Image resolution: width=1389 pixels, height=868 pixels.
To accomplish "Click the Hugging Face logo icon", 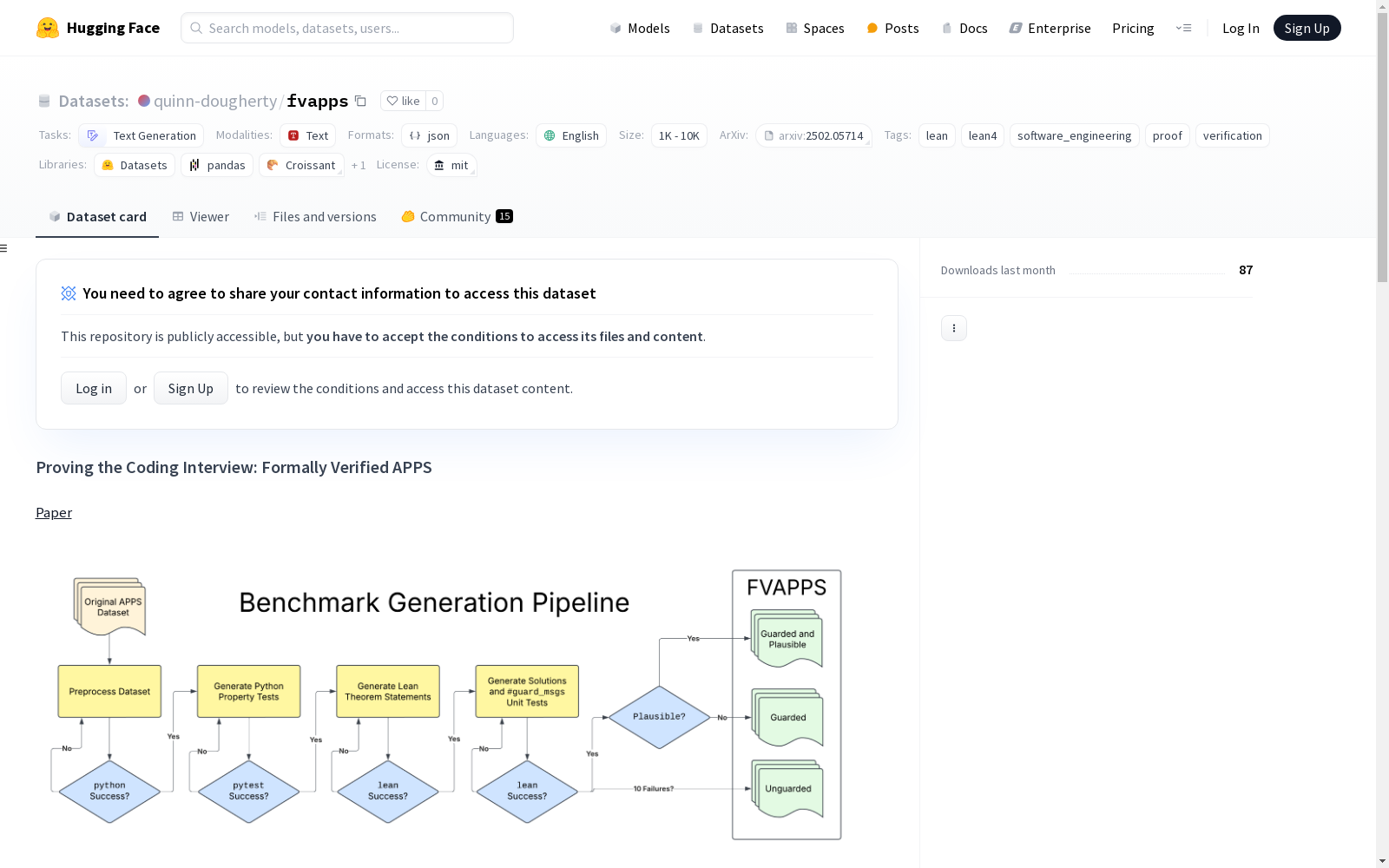I will pyautogui.click(x=48, y=28).
